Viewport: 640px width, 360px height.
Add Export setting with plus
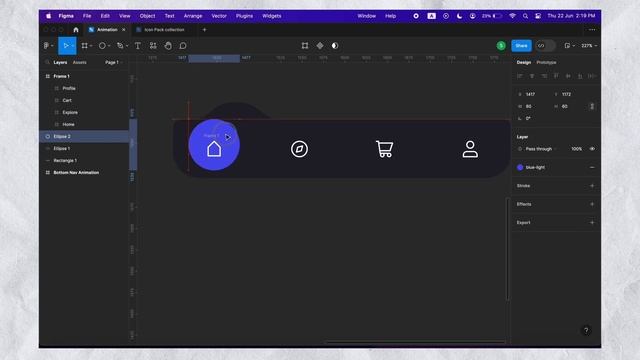[592, 222]
